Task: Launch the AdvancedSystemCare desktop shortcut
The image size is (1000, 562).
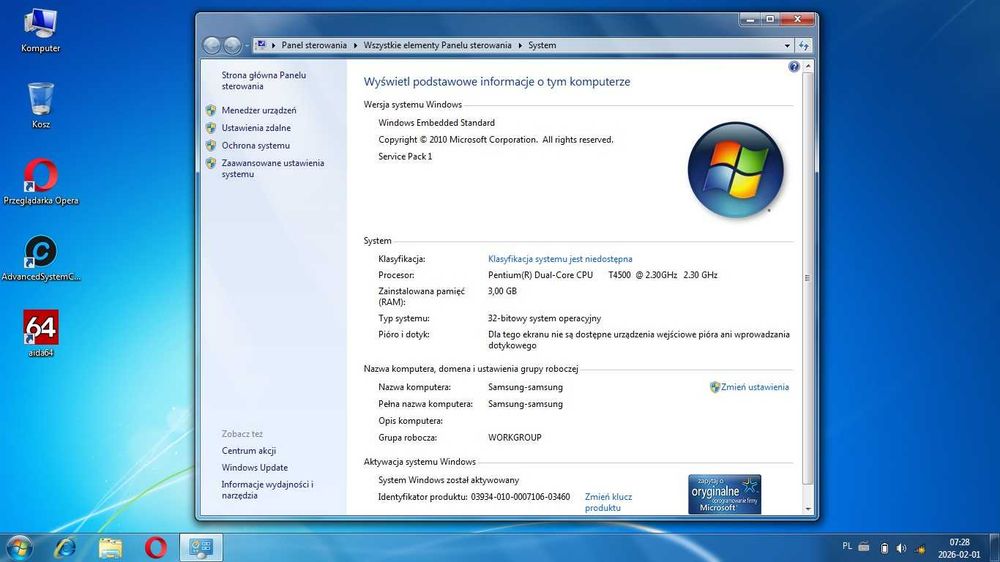Action: coord(41,258)
